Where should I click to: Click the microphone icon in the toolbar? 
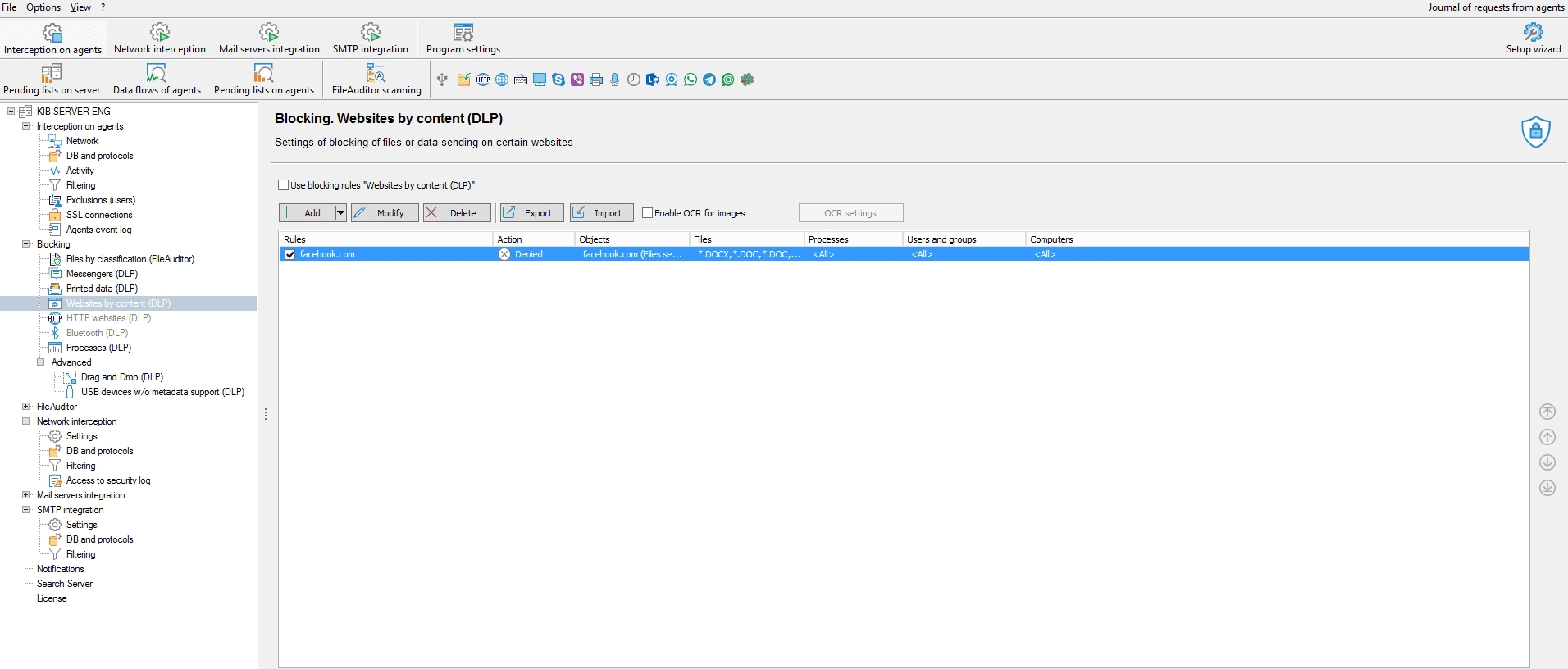click(615, 80)
